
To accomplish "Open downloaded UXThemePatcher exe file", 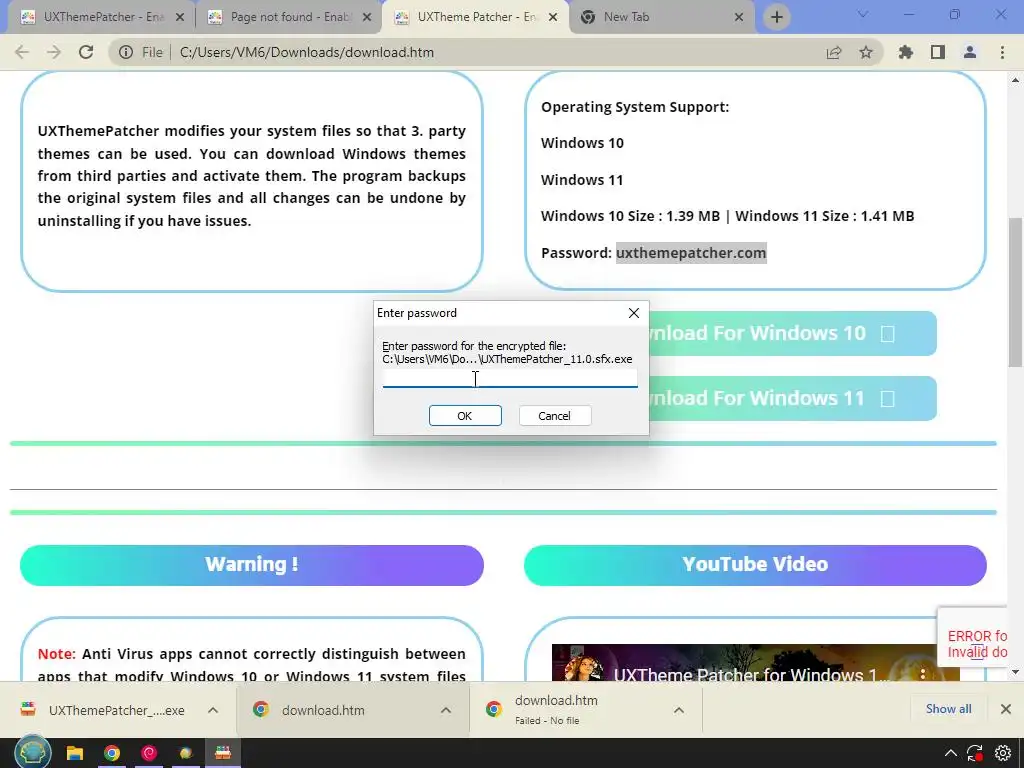I will click(x=104, y=711).
